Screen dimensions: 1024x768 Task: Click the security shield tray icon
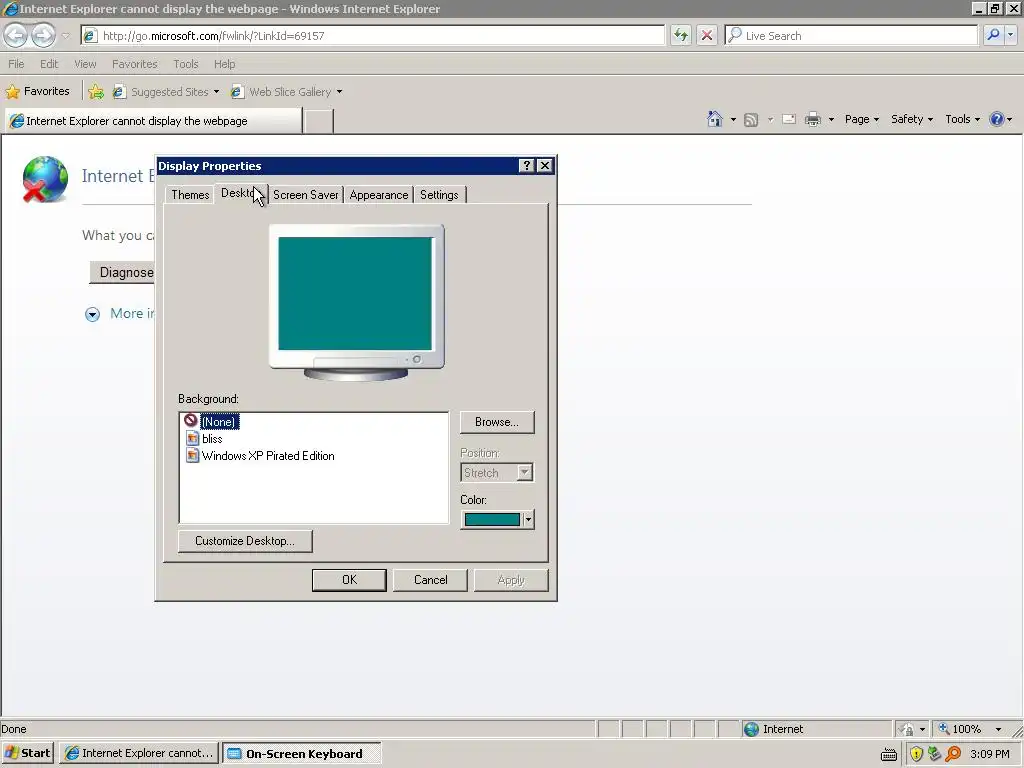pyautogui.click(x=916, y=754)
